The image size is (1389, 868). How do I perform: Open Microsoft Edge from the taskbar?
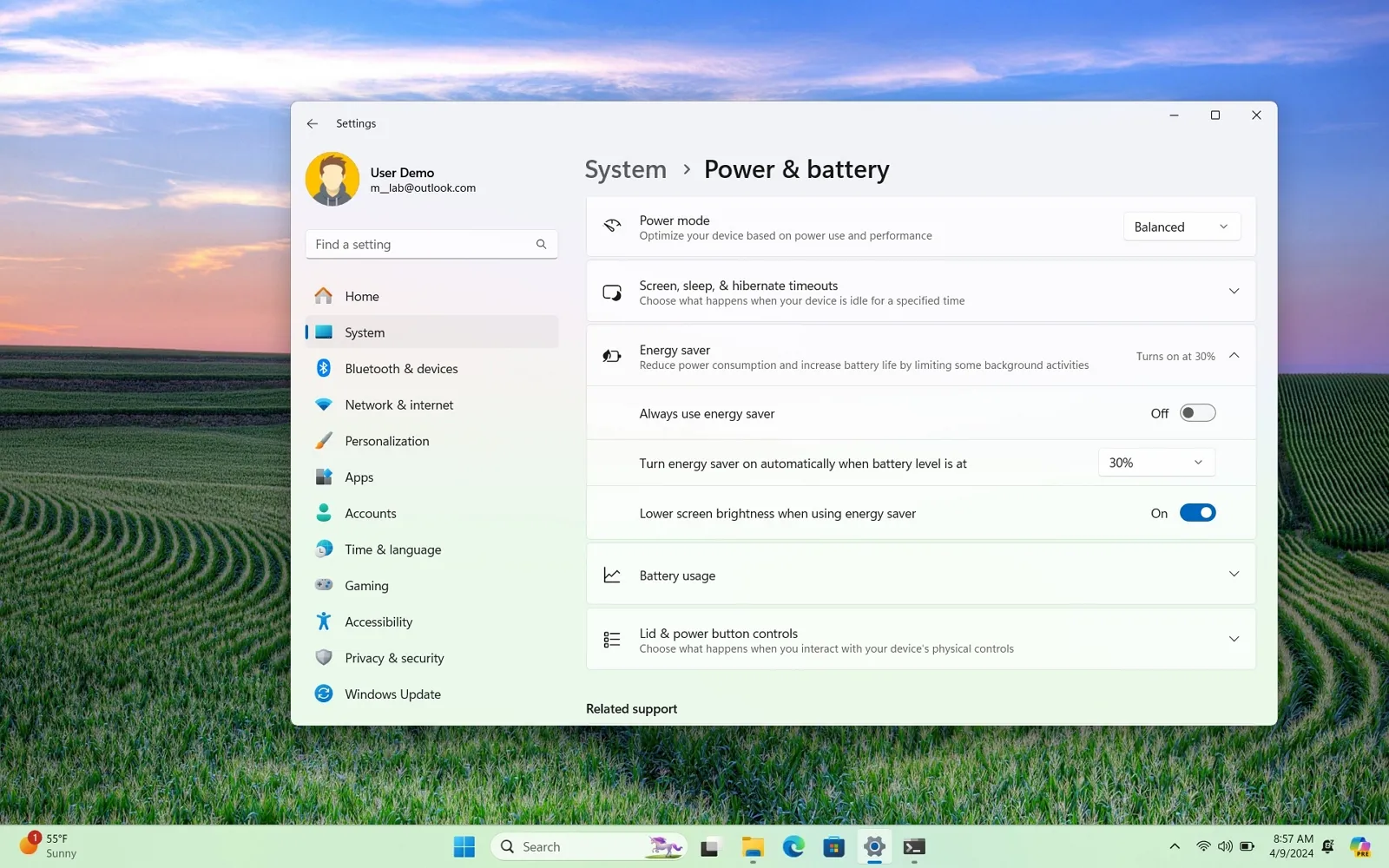tap(793, 846)
